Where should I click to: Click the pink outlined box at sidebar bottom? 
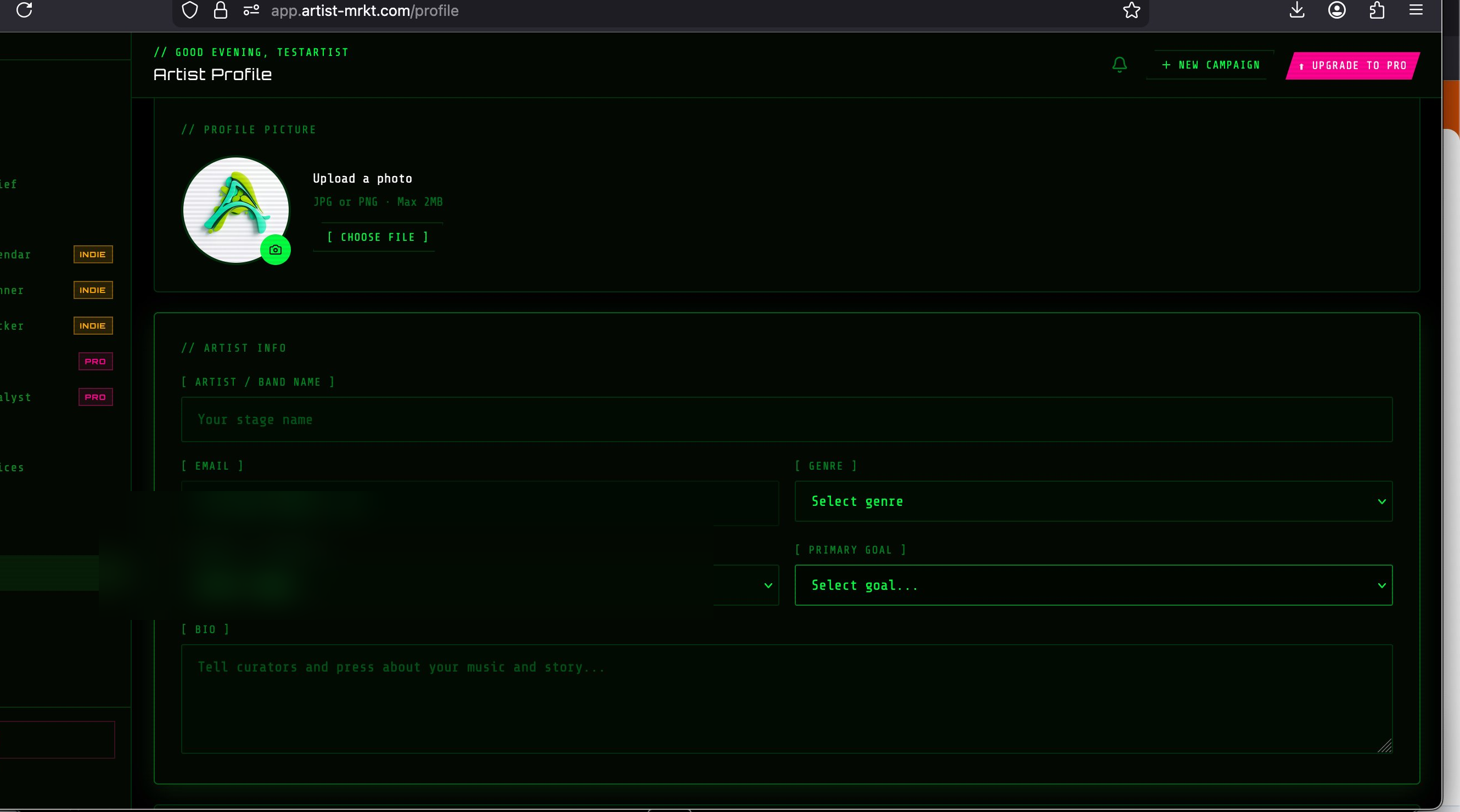click(57, 740)
